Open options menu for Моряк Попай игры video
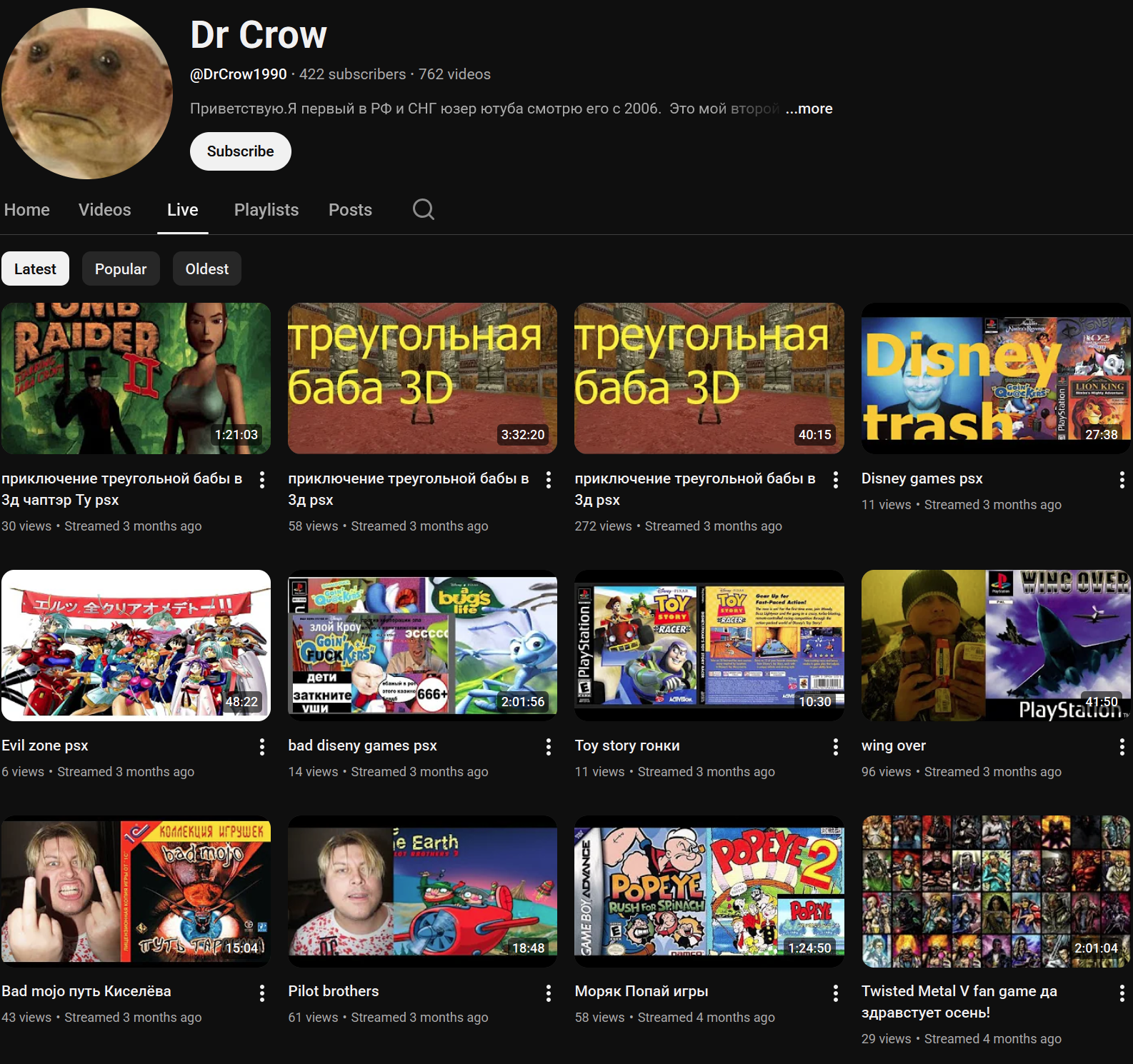 coord(835,993)
